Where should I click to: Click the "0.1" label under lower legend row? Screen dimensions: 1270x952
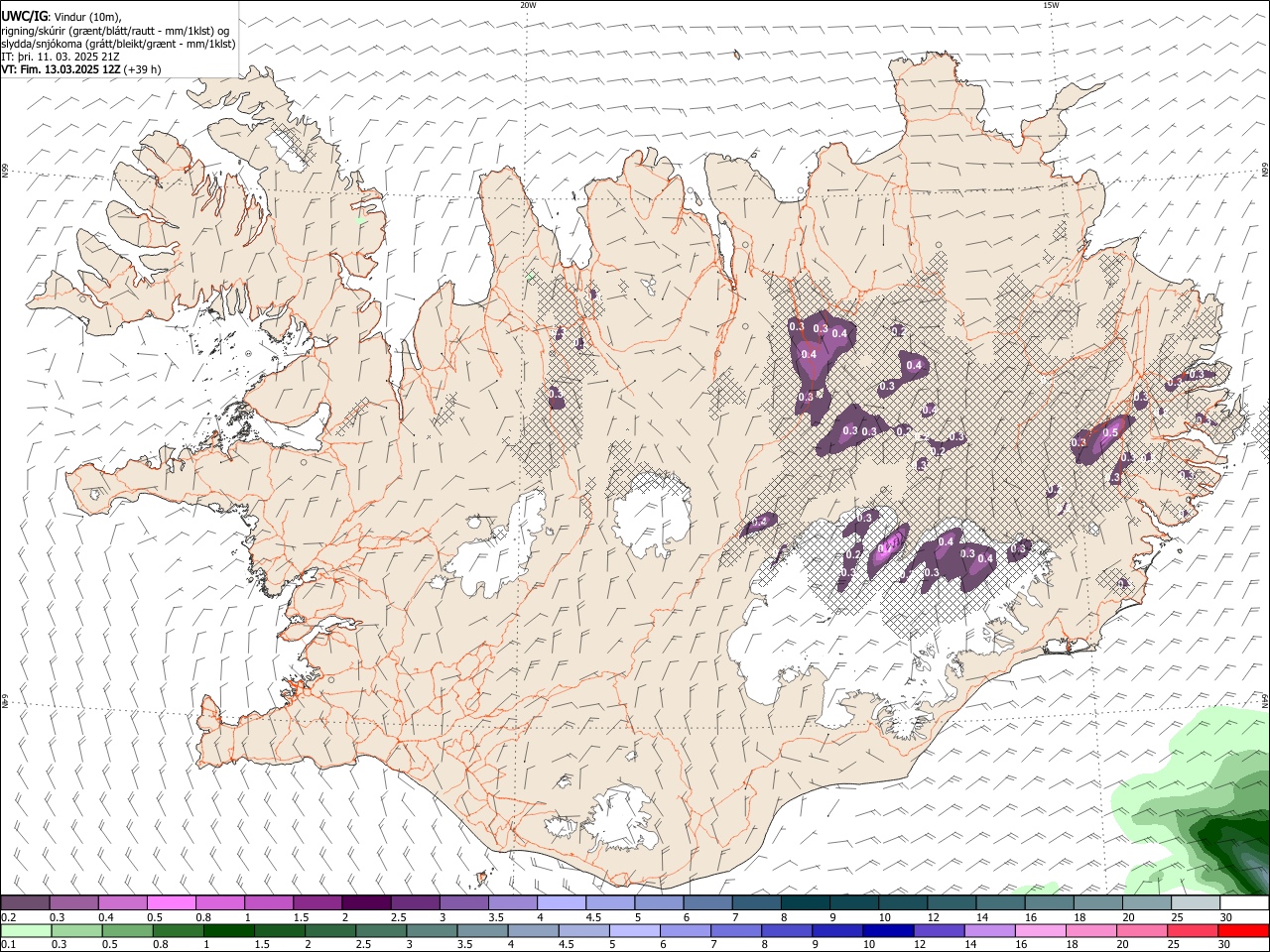[9, 945]
